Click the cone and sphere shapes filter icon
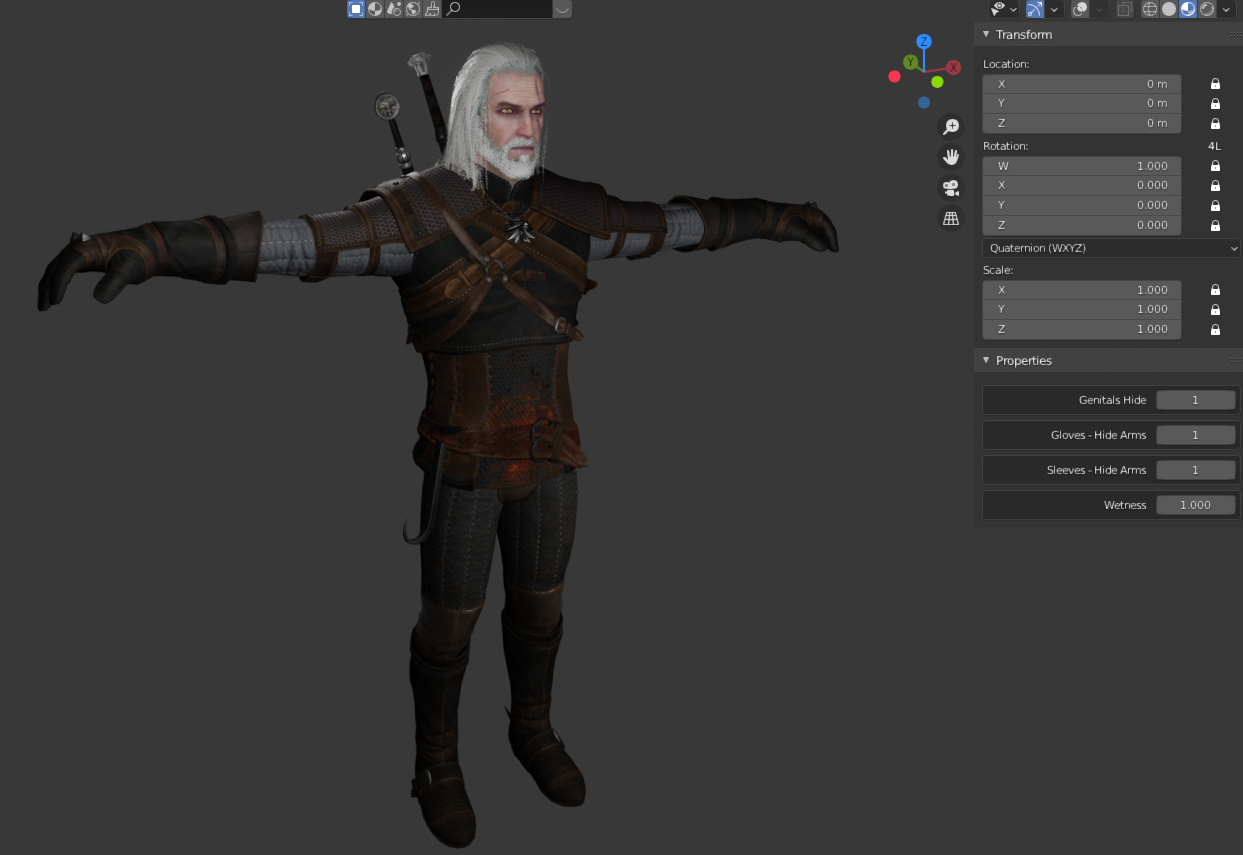This screenshot has height=855, width=1243. [x=394, y=9]
